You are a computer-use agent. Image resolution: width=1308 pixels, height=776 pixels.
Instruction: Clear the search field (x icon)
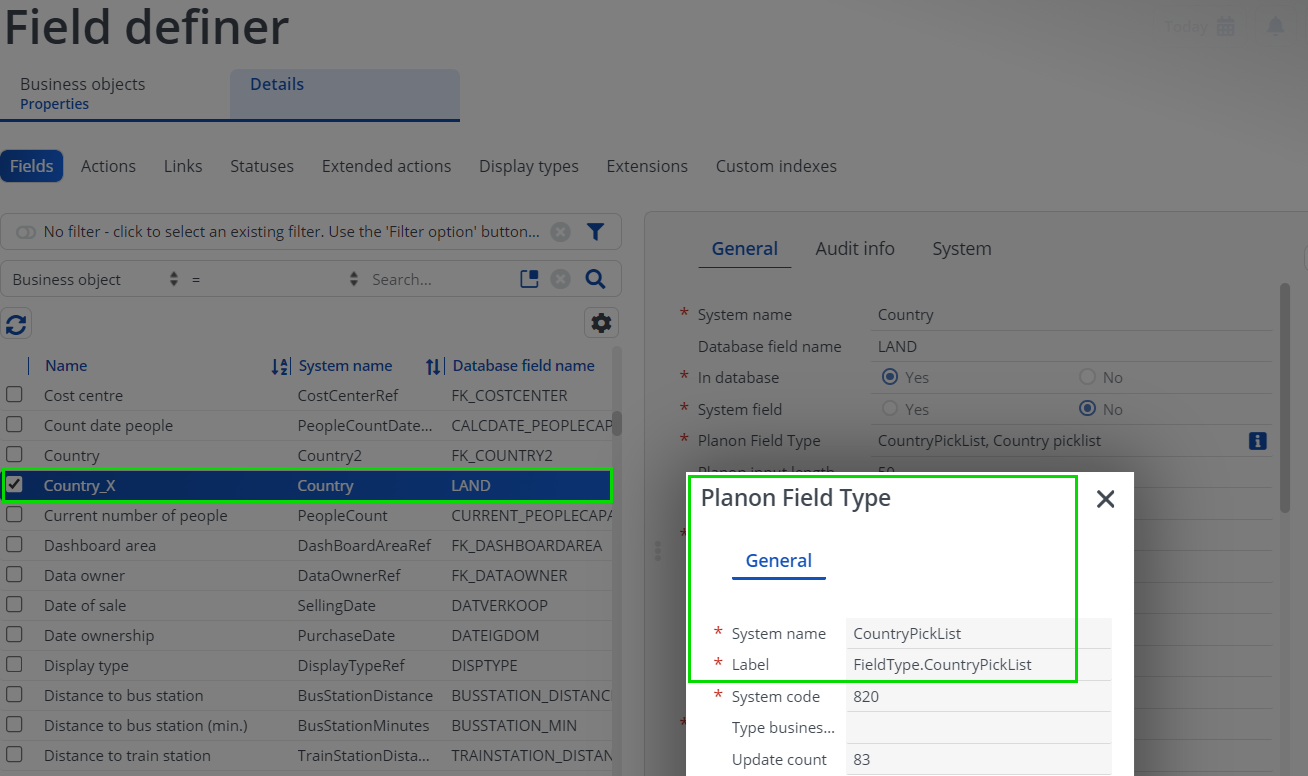[561, 279]
